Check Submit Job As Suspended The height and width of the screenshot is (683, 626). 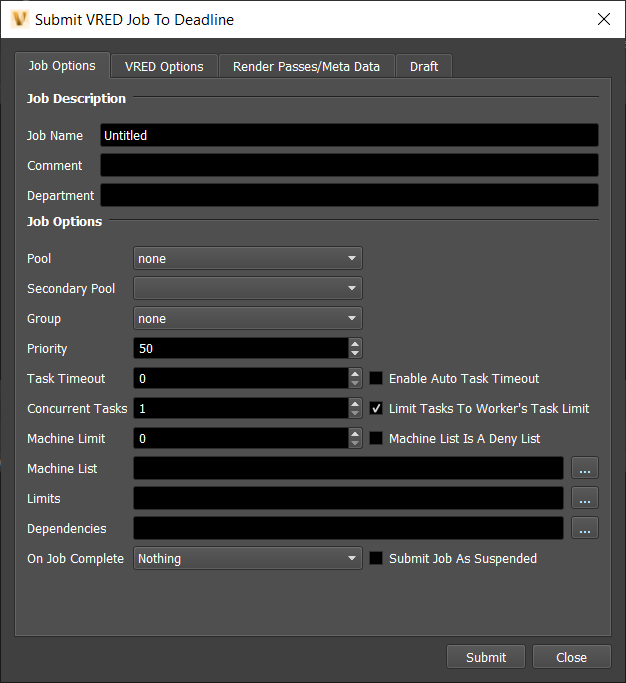pos(377,559)
